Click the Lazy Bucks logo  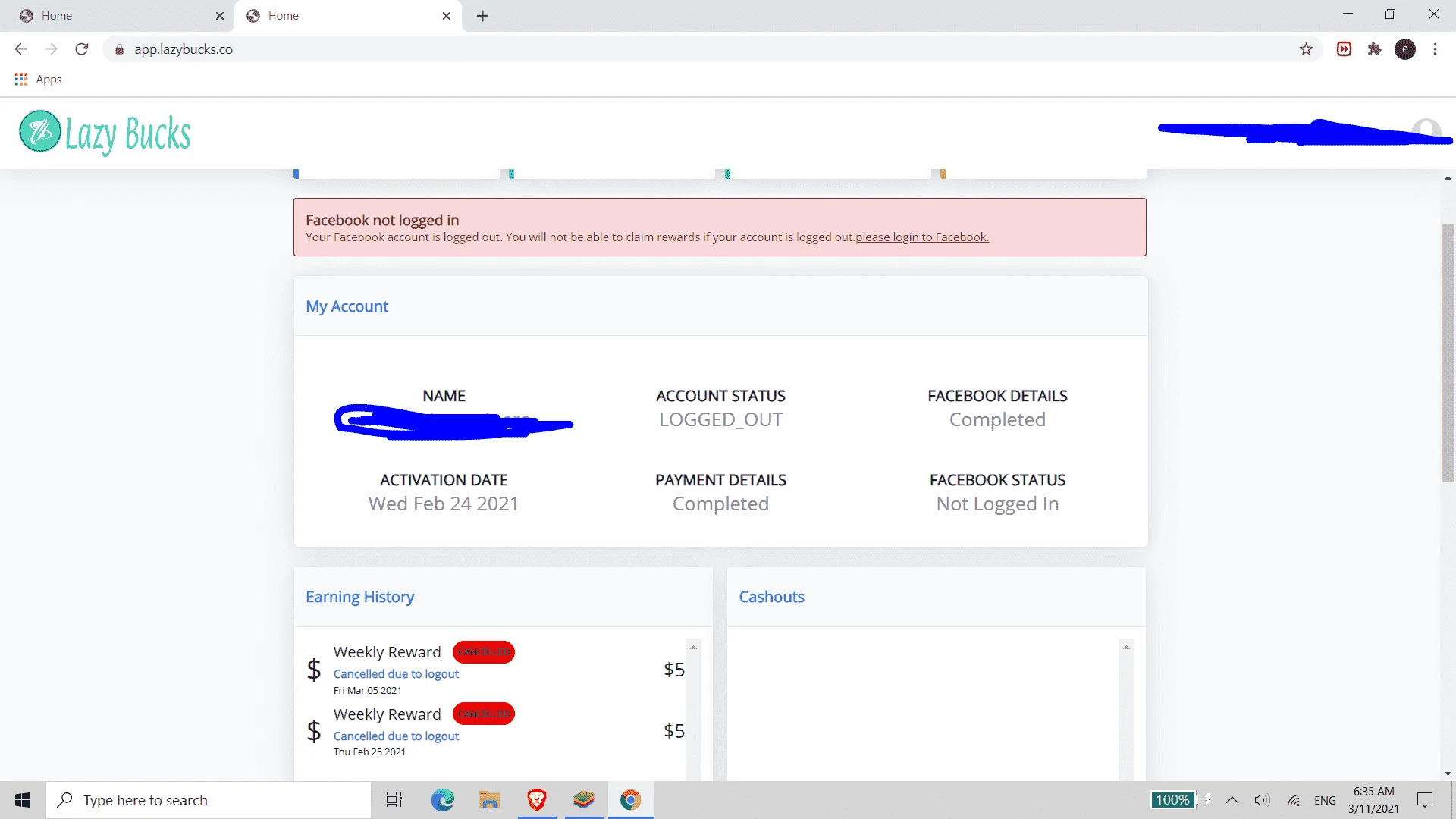point(105,133)
